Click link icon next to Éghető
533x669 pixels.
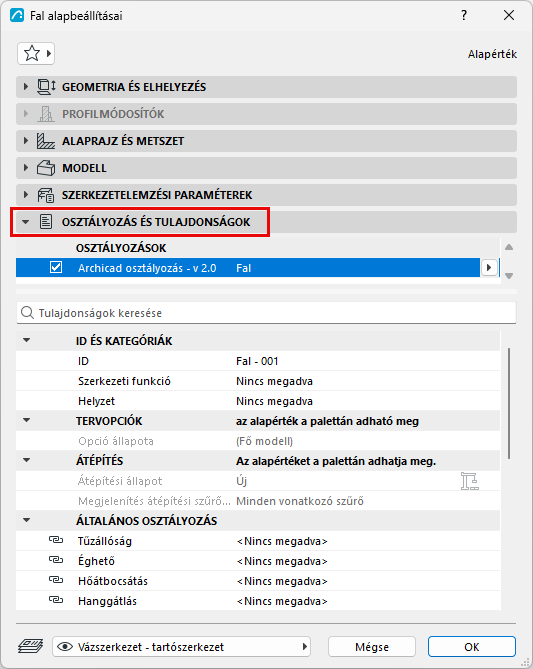point(56,561)
